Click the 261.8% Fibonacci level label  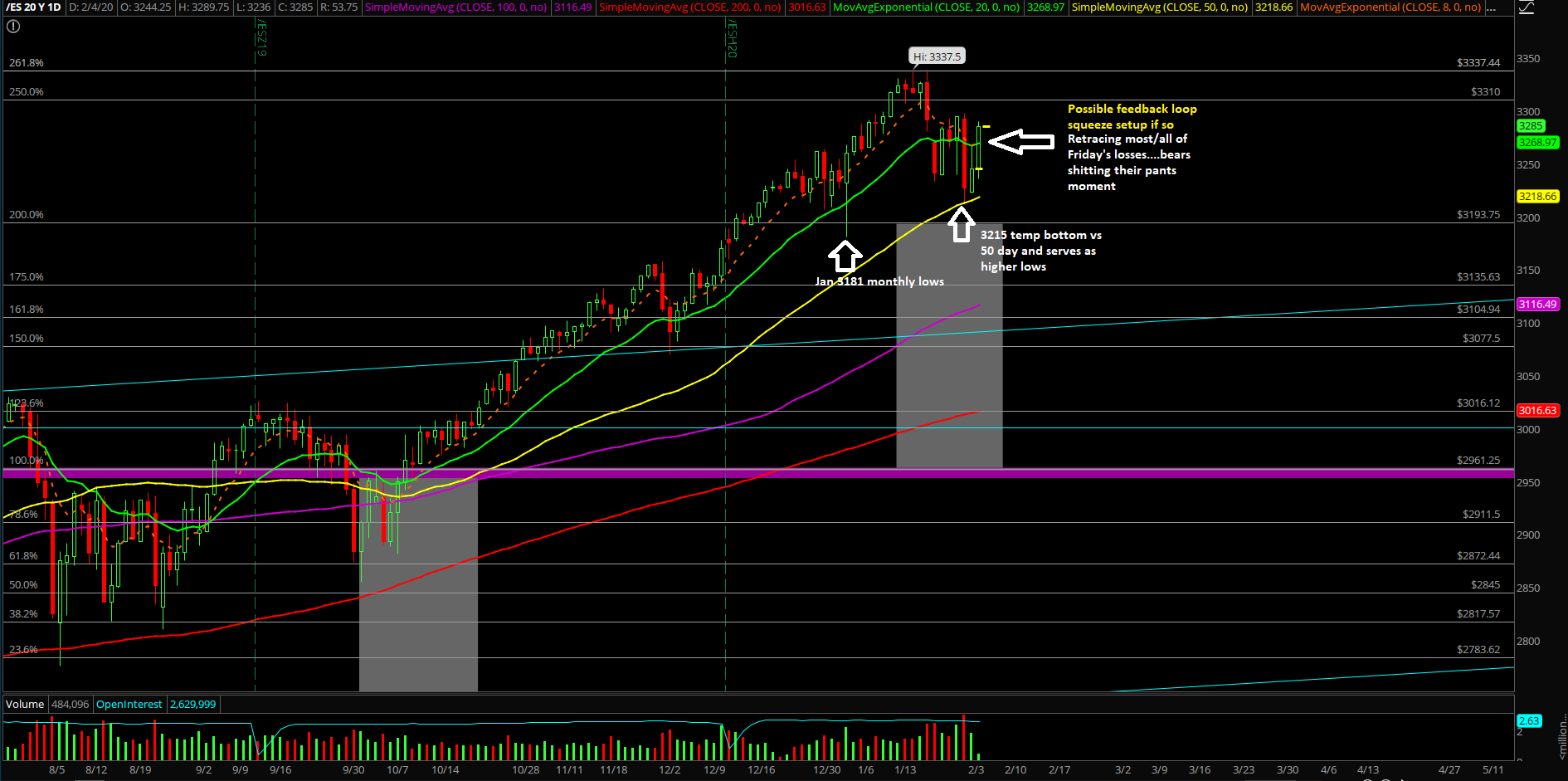coord(27,63)
